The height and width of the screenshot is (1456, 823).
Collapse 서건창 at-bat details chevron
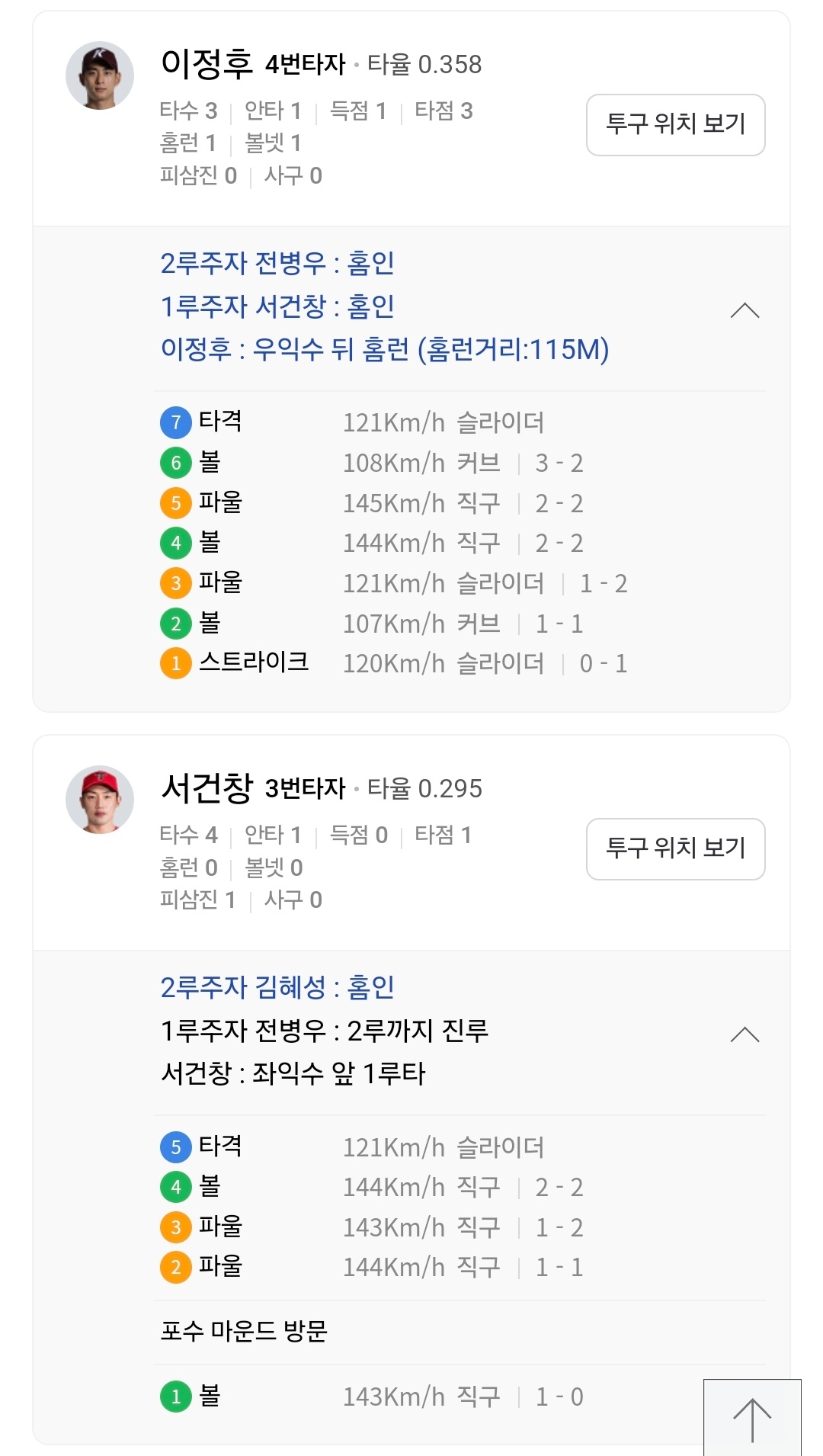pos(745,1034)
